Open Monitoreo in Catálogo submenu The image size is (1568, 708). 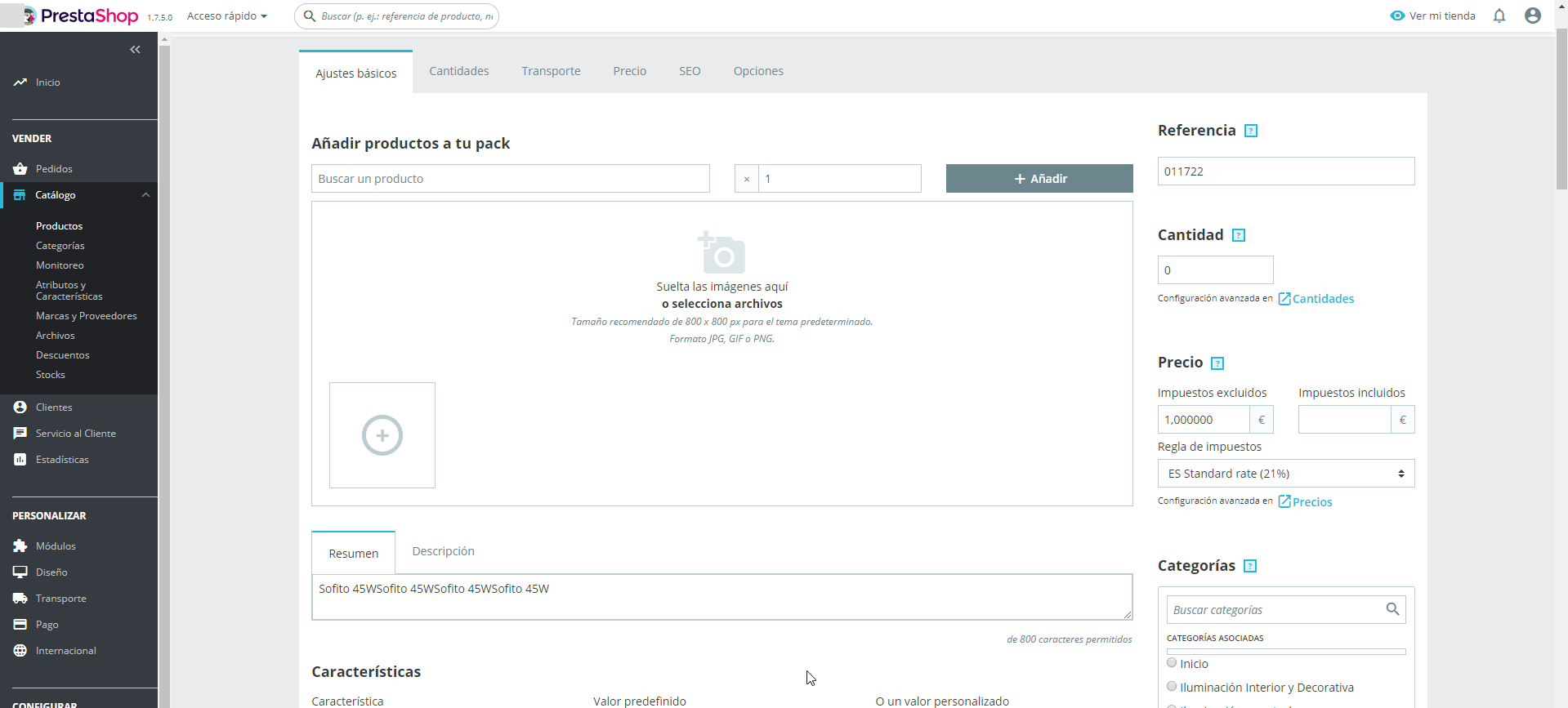point(60,265)
